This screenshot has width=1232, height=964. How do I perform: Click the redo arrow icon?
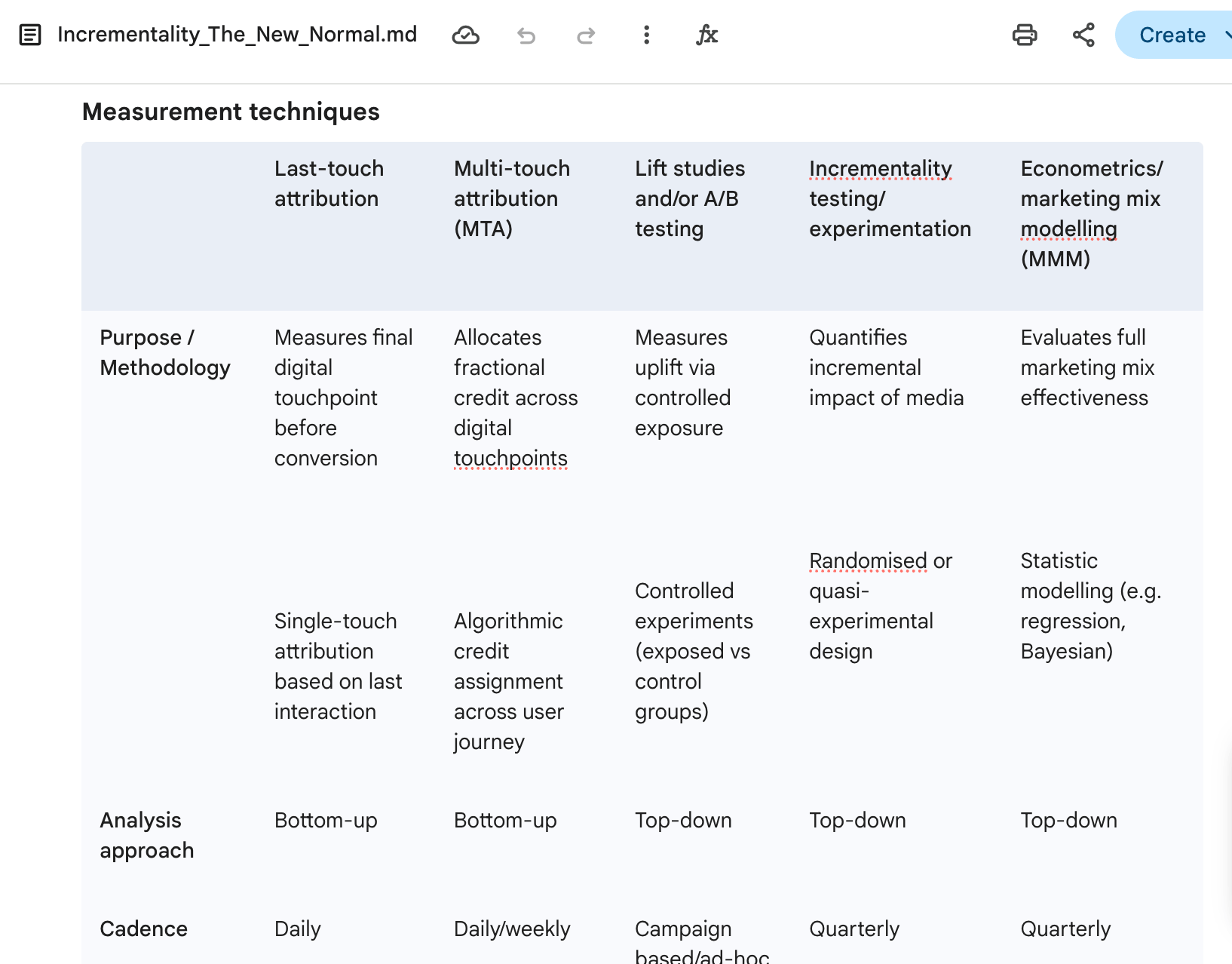586,35
